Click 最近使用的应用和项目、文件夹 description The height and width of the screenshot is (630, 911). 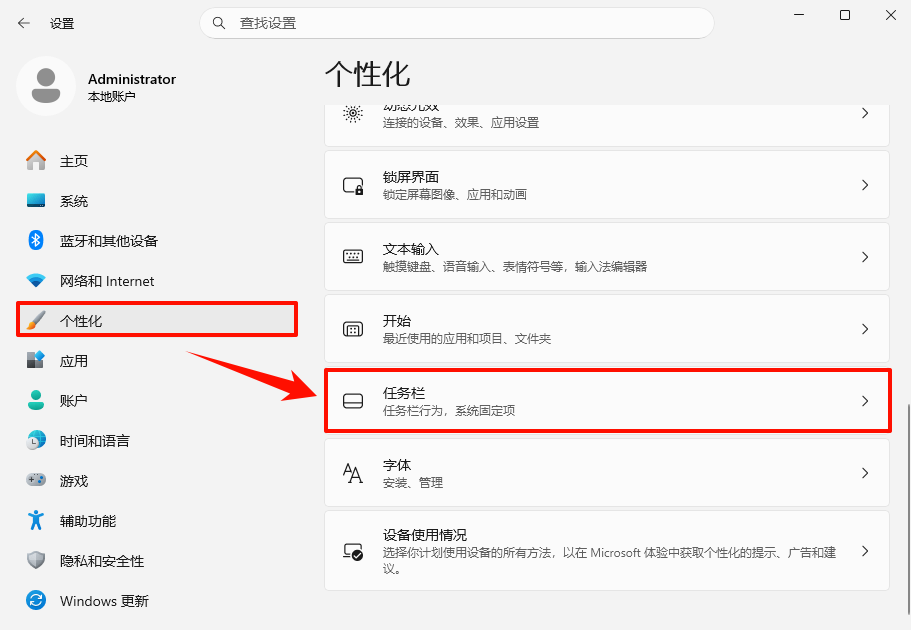coord(467,339)
